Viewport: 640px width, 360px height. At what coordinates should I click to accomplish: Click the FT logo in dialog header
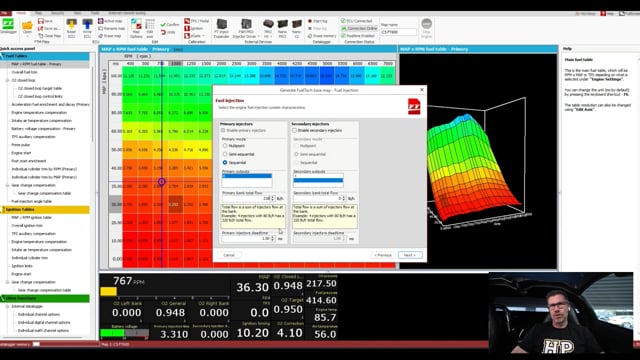click(414, 107)
